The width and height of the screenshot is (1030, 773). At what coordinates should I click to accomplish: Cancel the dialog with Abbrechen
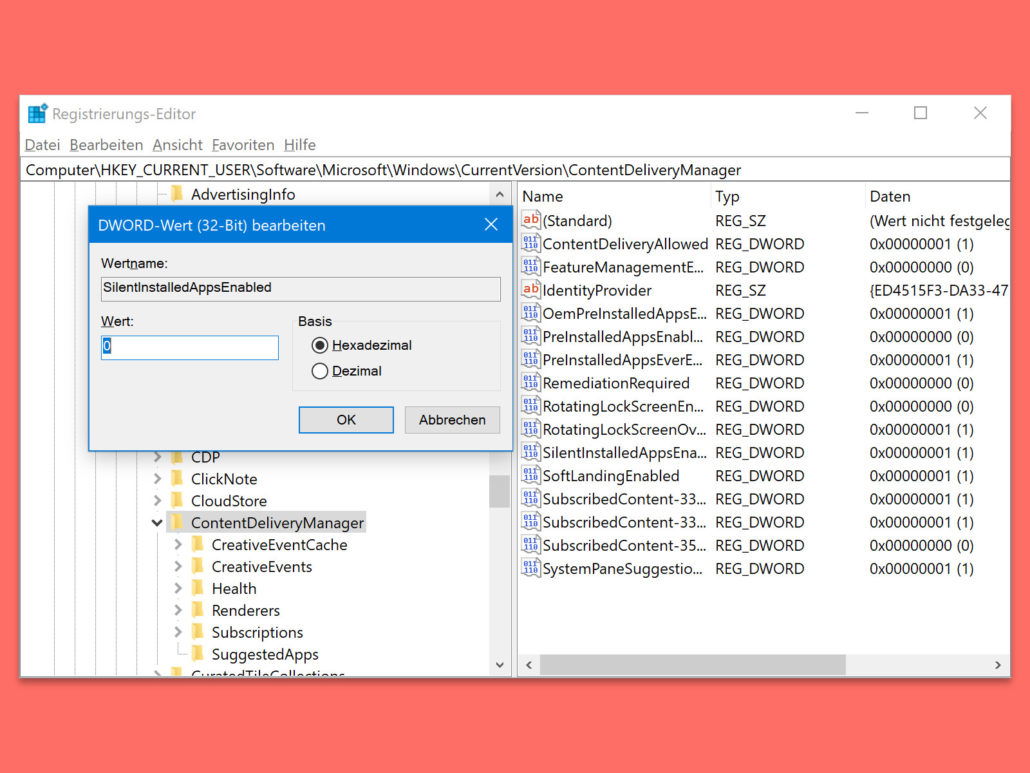(x=452, y=420)
